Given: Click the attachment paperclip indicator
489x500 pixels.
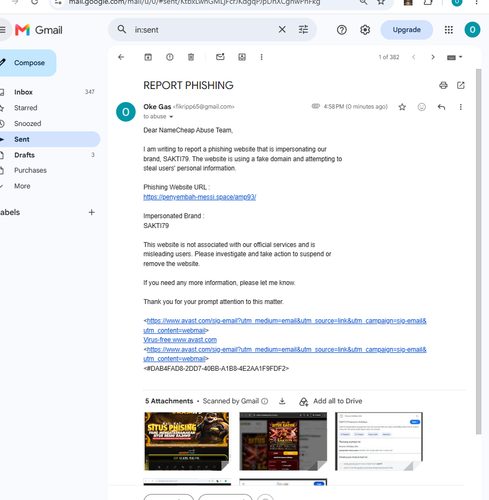Looking at the screenshot, I should [x=315, y=106].
